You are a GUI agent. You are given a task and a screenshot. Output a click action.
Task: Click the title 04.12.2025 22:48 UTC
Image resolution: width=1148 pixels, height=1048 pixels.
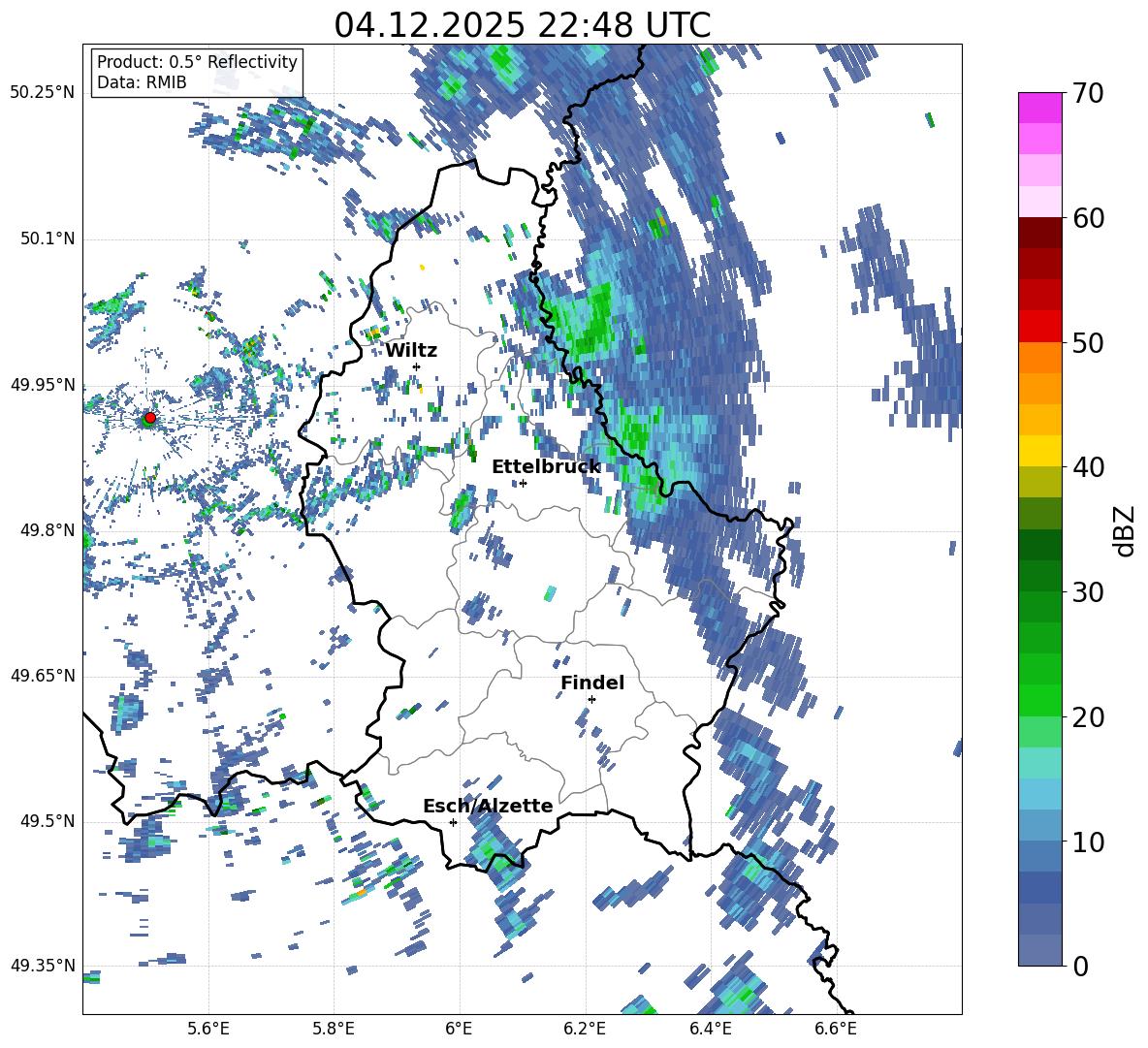coord(522,25)
